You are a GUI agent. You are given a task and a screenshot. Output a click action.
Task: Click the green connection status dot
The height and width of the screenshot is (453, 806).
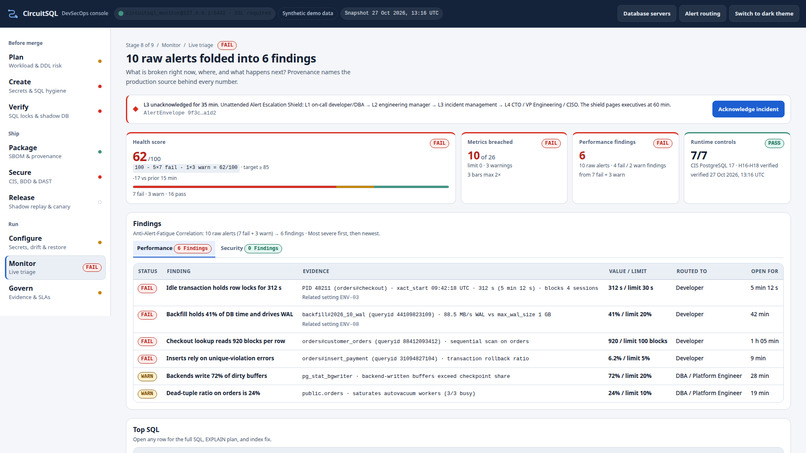pos(121,13)
